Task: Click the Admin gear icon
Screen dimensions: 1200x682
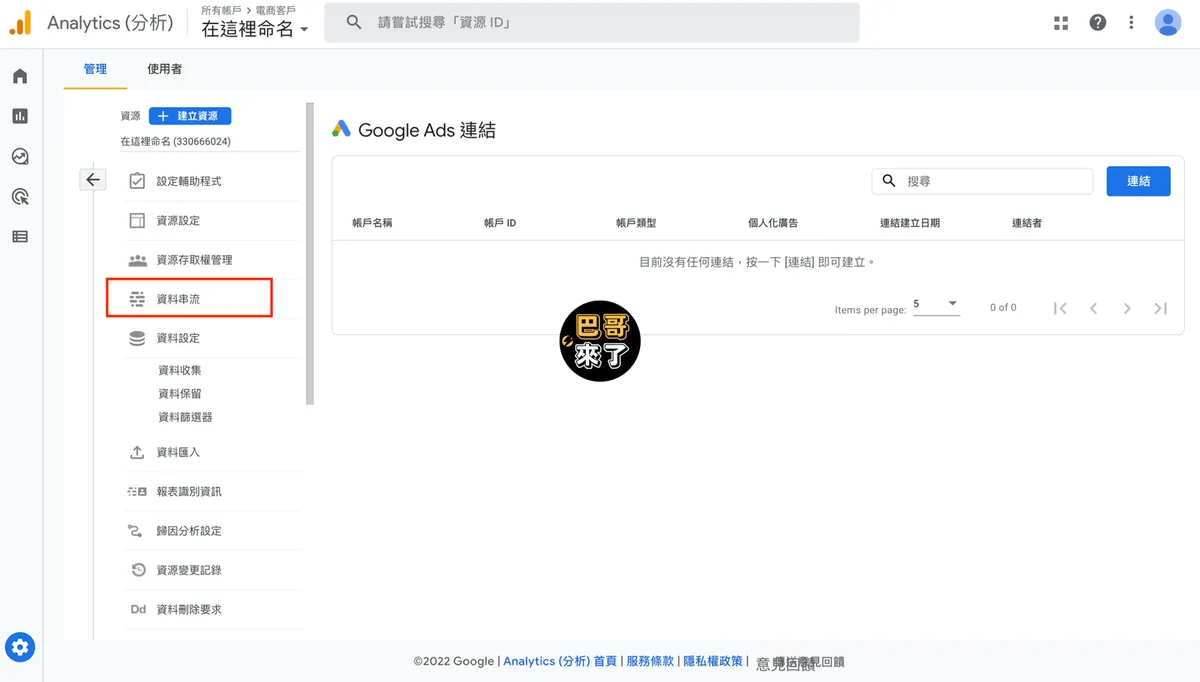Action: (20, 647)
